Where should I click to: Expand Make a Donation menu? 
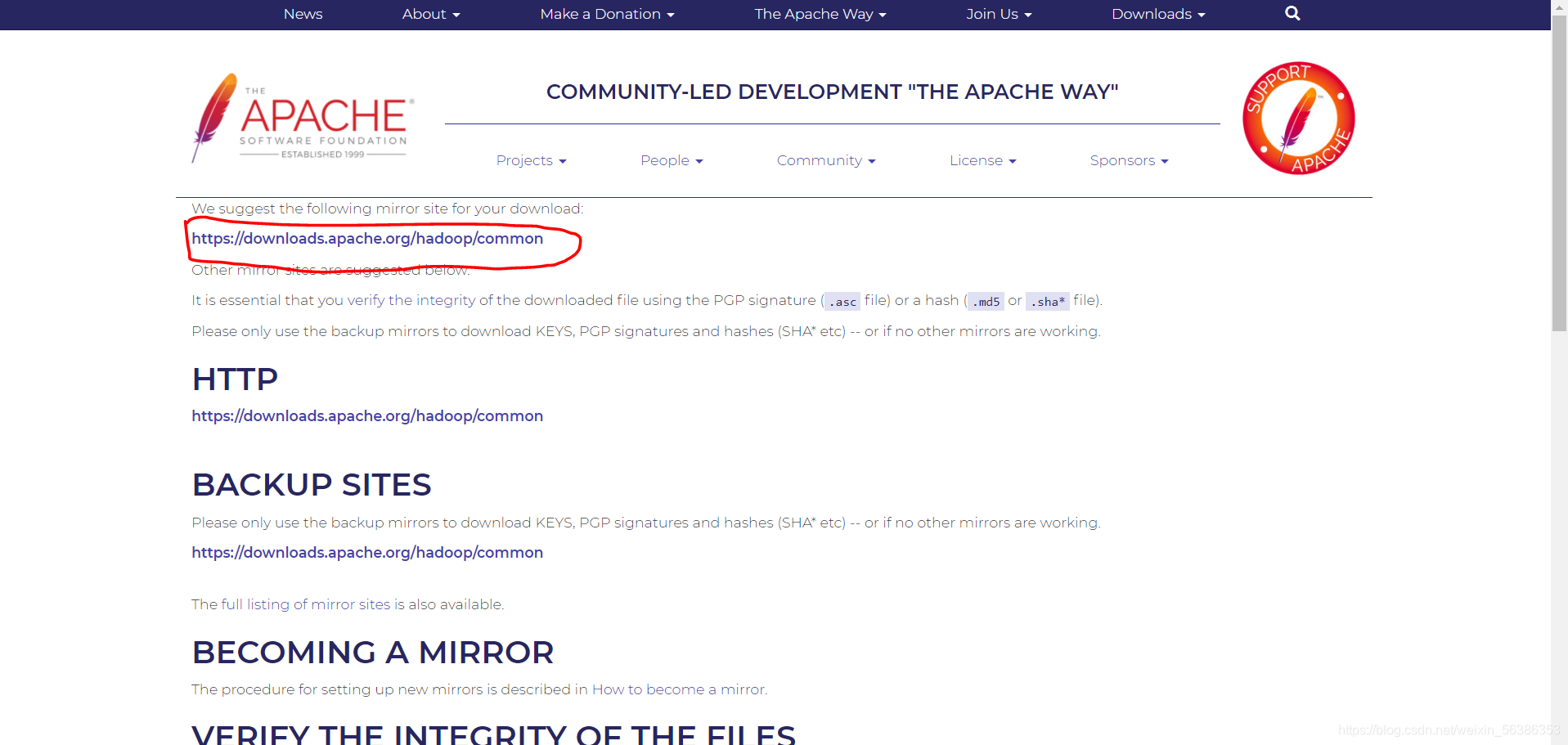pyautogui.click(x=607, y=14)
